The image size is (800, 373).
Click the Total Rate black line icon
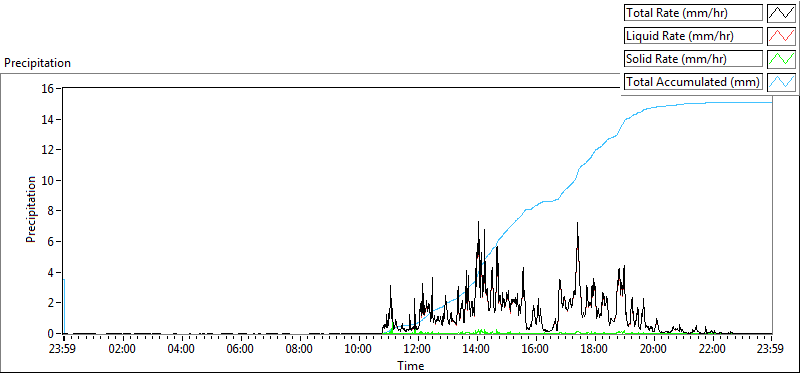(782, 13)
